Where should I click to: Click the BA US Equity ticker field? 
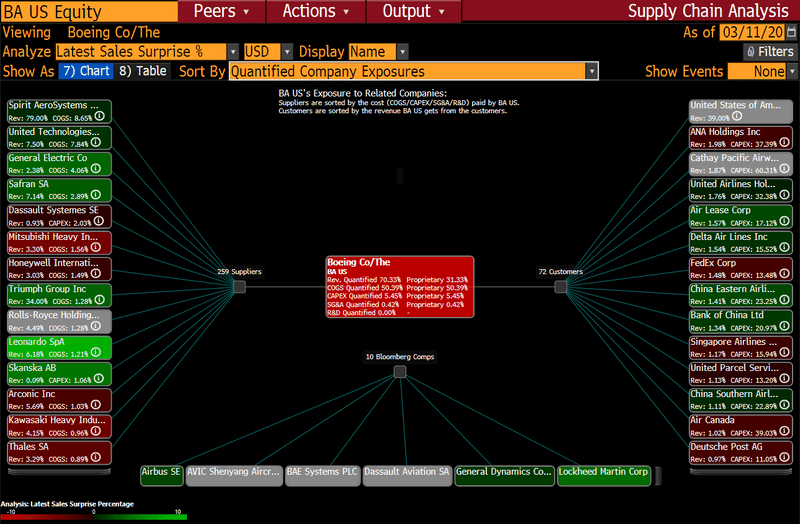point(89,11)
